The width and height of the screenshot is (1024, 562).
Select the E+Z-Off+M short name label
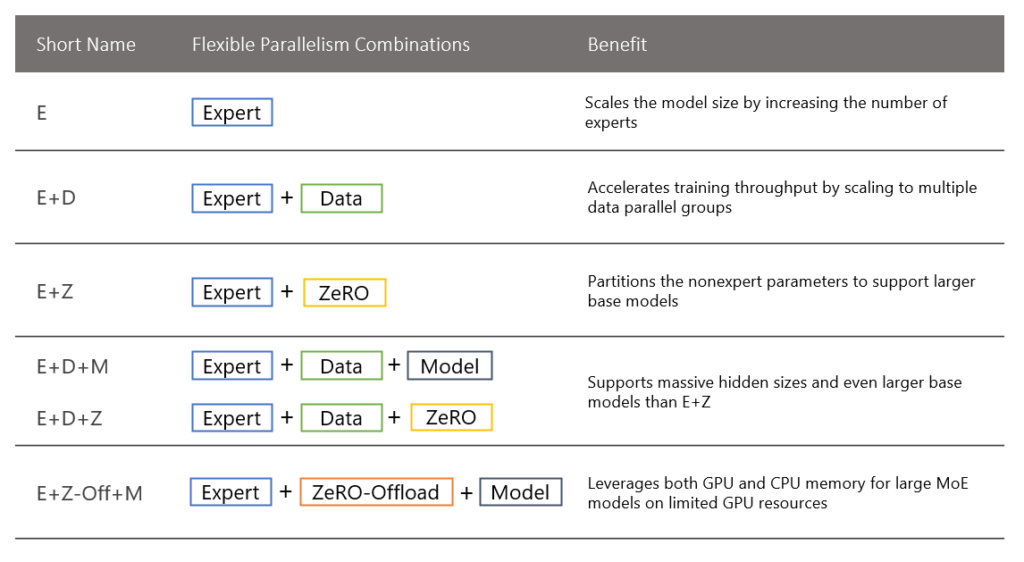90,493
